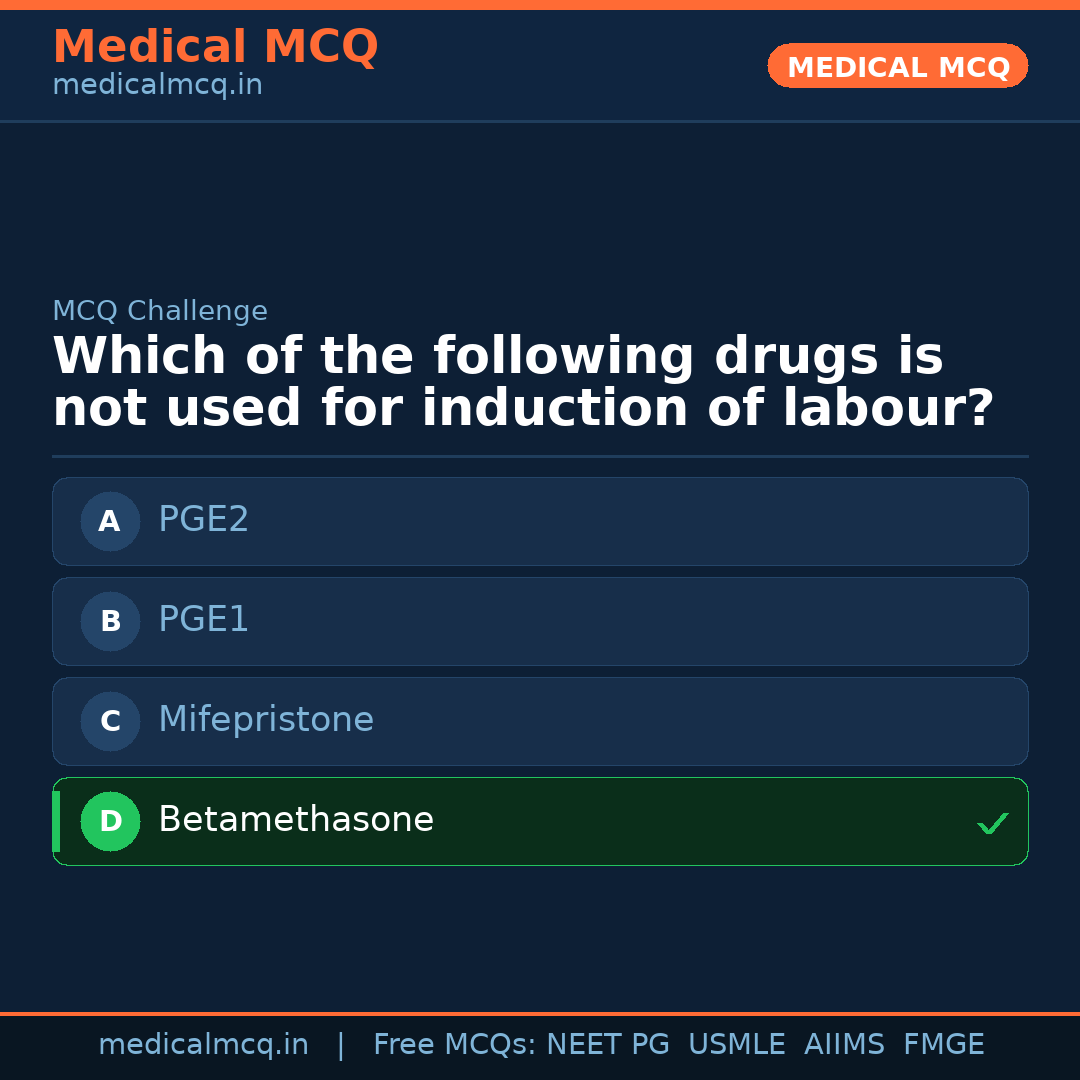Image resolution: width=1080 pixels, height=1080 pixels.
Task: Pick the Mifepristone answer text
Action: point(266,720)
